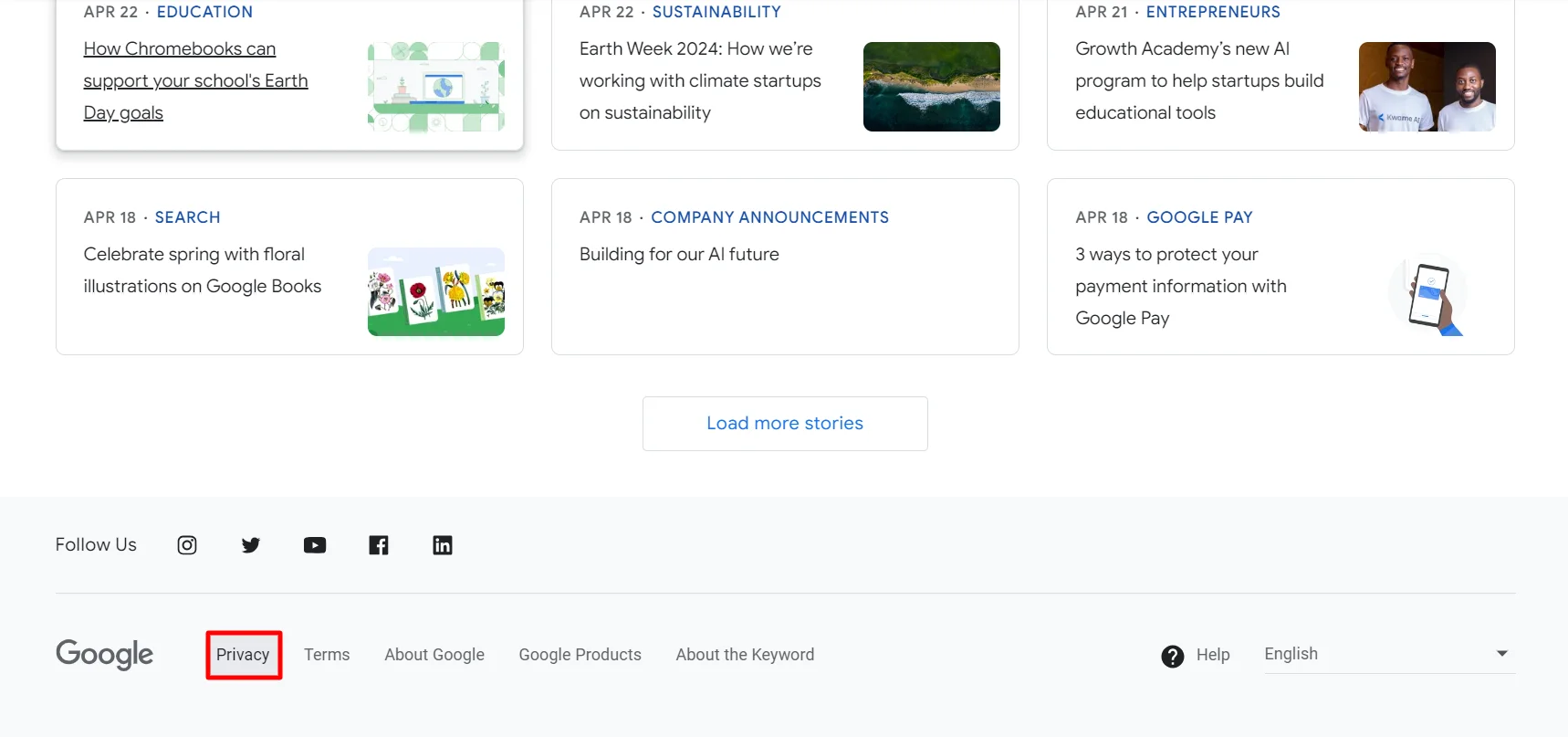Image resolution: width=1568 pixels, height=737 pixels.
Task: Click the Load more stories button
Action: click(785, 424)
